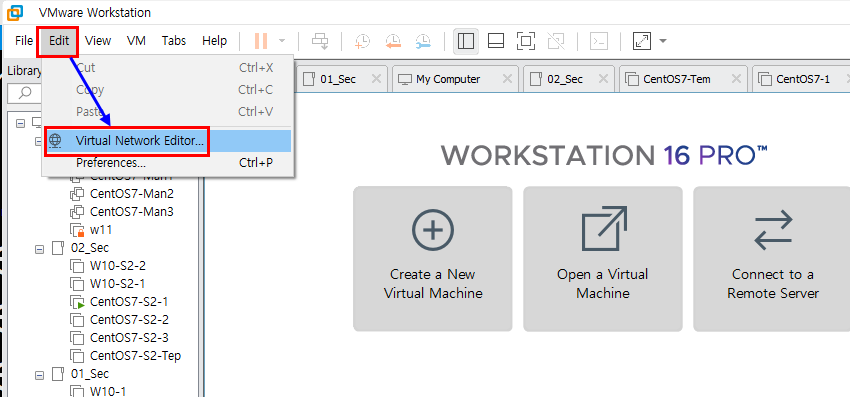Open the stretch display dropdown arrow
Viewport: 850px width, 397px height.
pyautogui.click(x=662, y=41)
